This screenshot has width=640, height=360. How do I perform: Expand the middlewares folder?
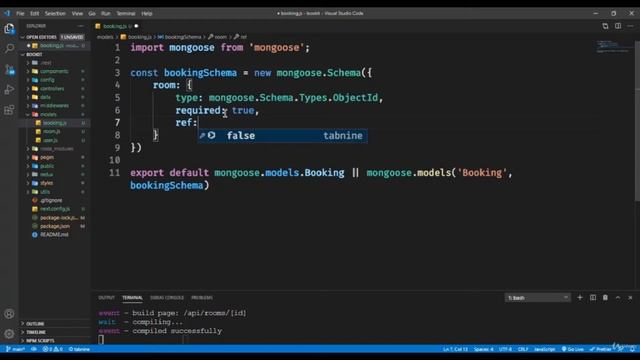pyautogui.click(x=54, y=105)
